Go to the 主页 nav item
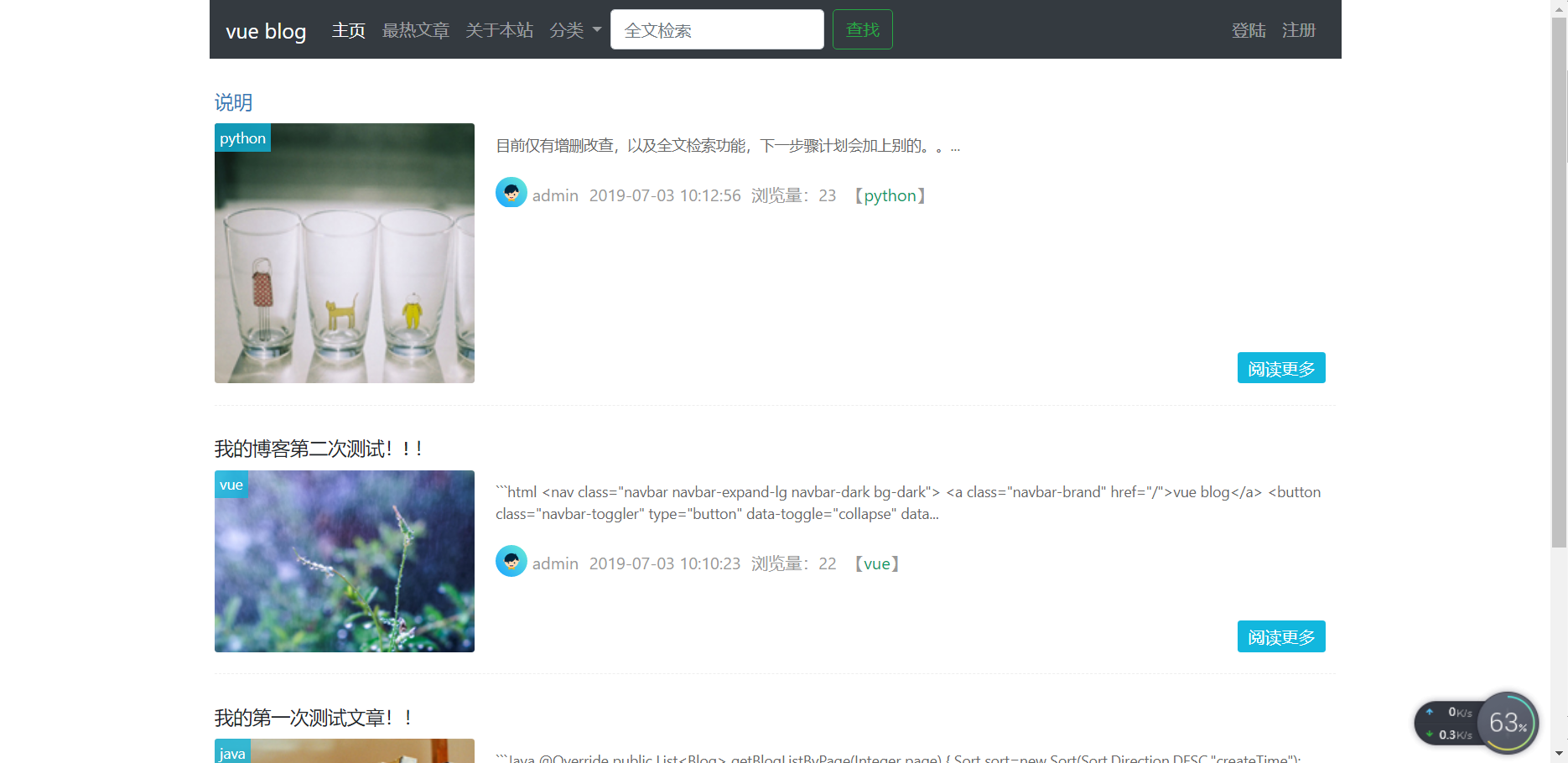Viewport: 1568px width, 763px height. 348,30
